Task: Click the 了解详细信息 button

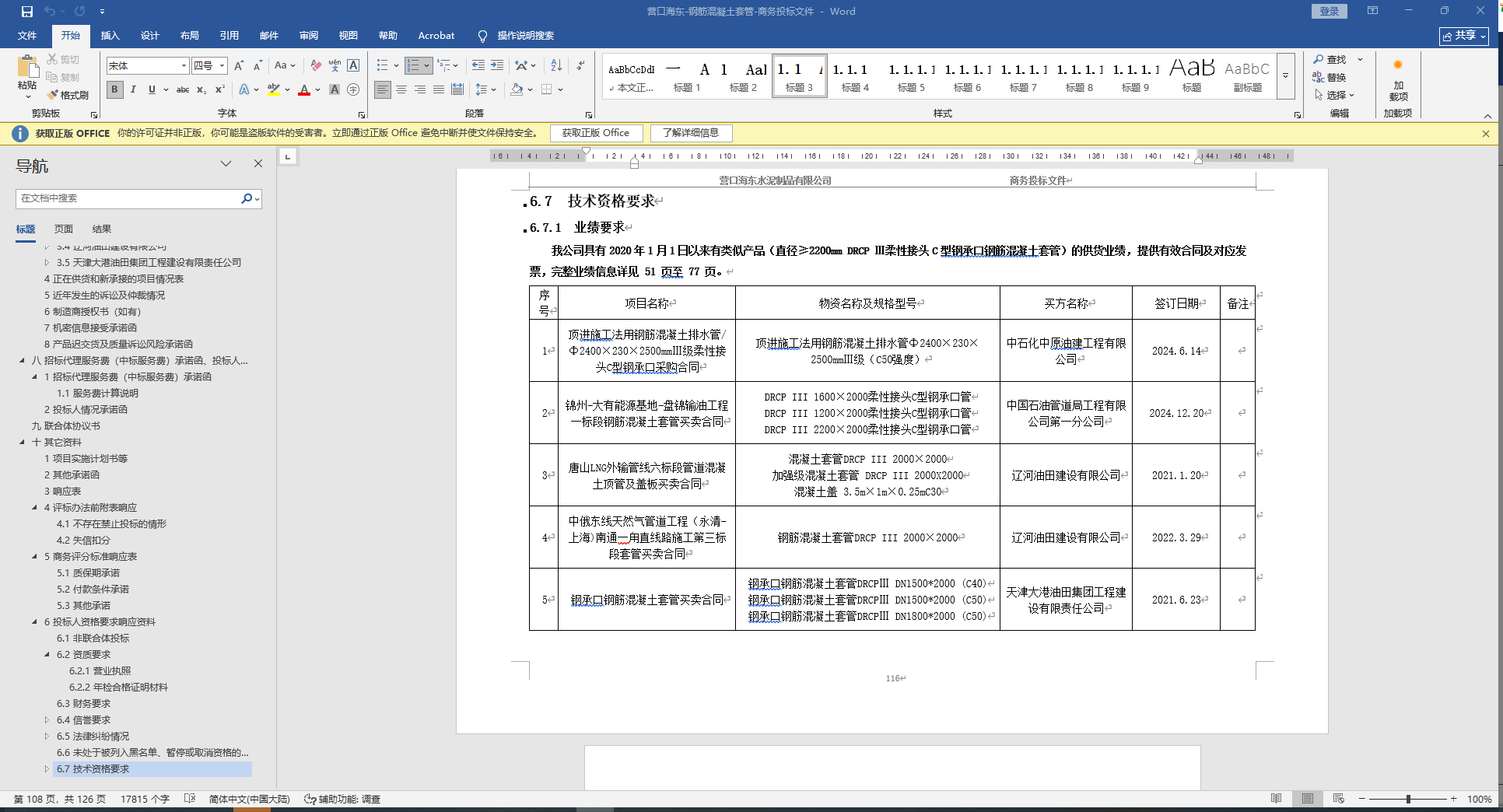Action: [x=690, y=133]
